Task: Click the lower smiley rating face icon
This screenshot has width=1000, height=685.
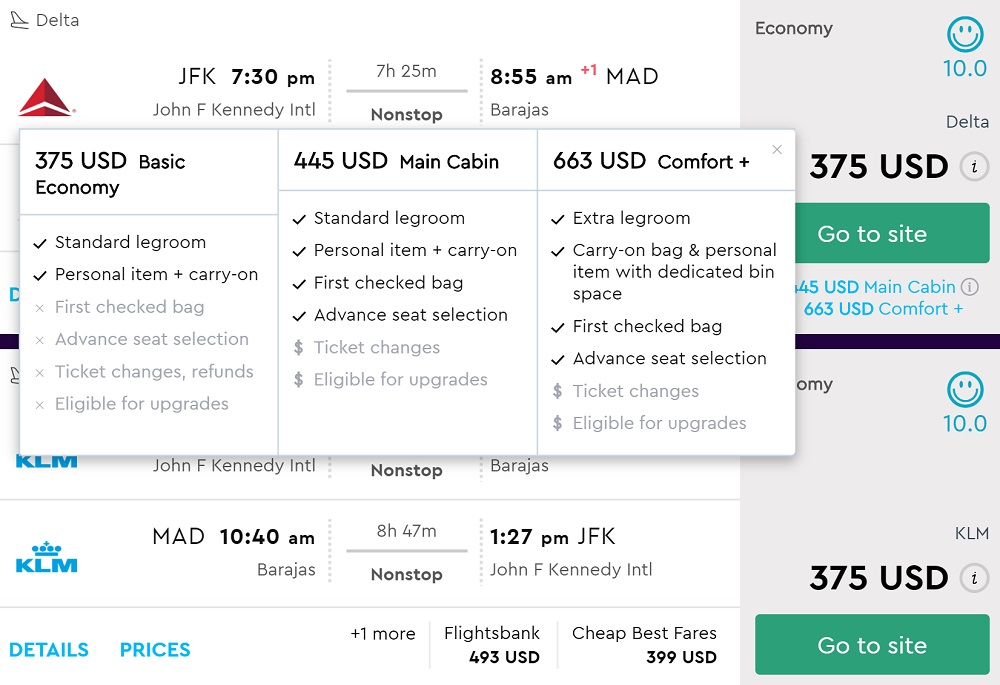Action: (x=965, y=390)
